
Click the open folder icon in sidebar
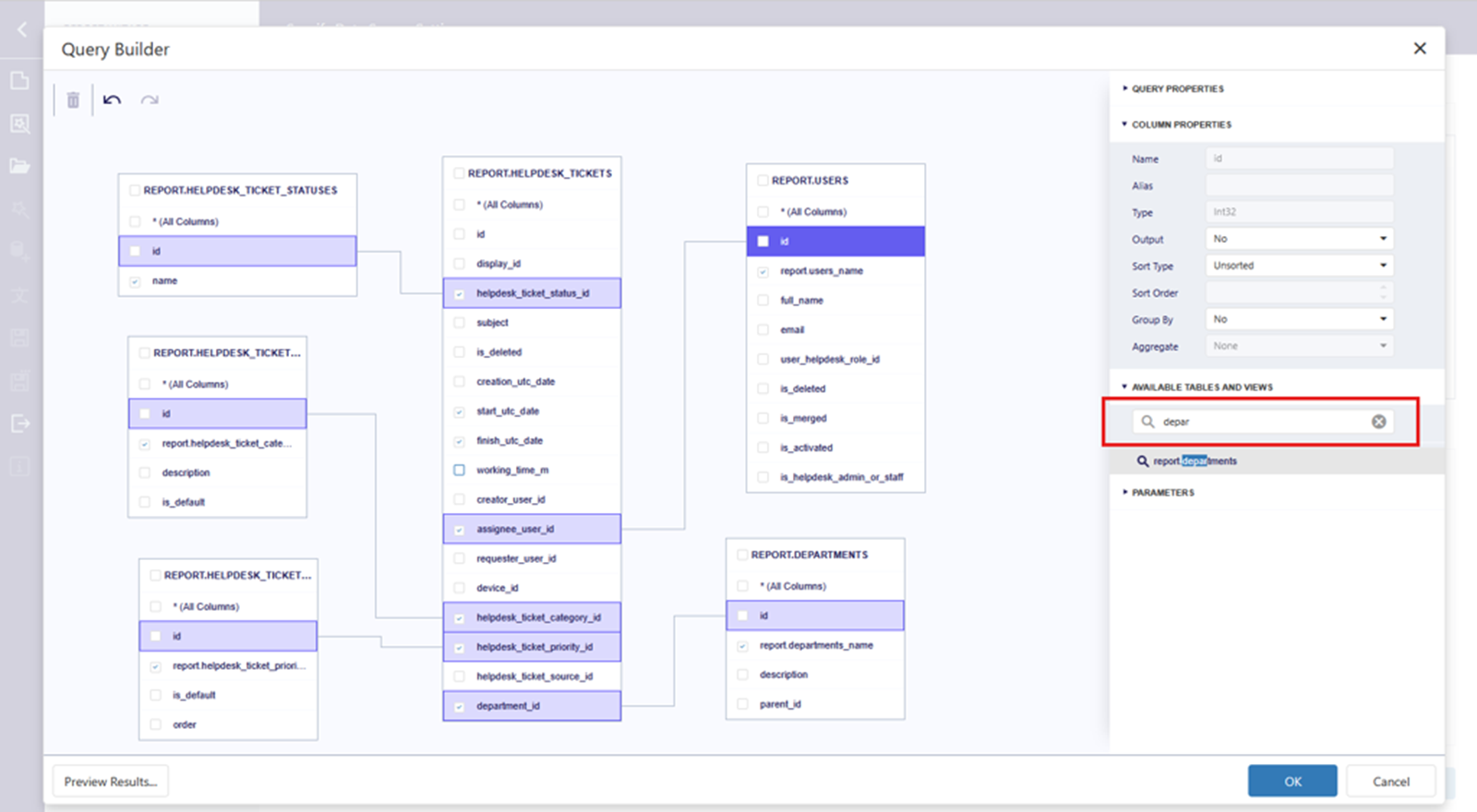[20, 166]
